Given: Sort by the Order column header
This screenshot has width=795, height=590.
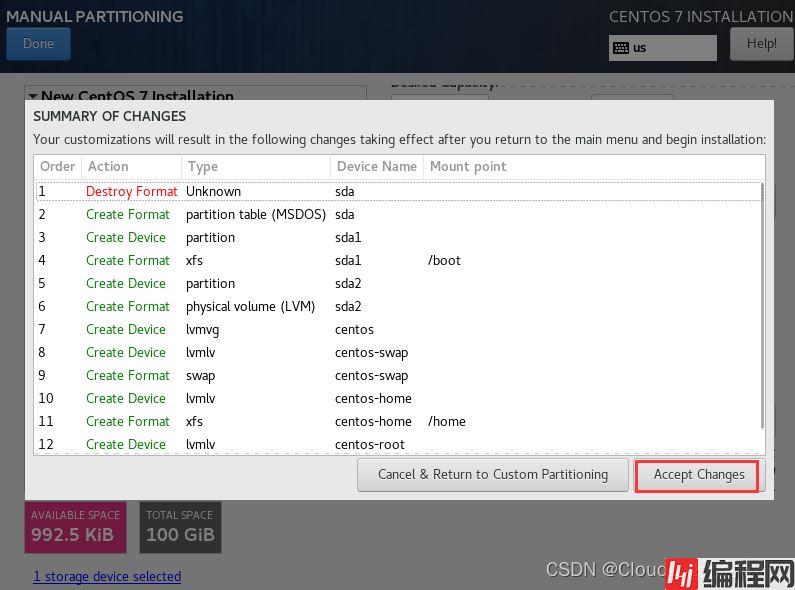Looking at the screenshot, I should point(57,167).
